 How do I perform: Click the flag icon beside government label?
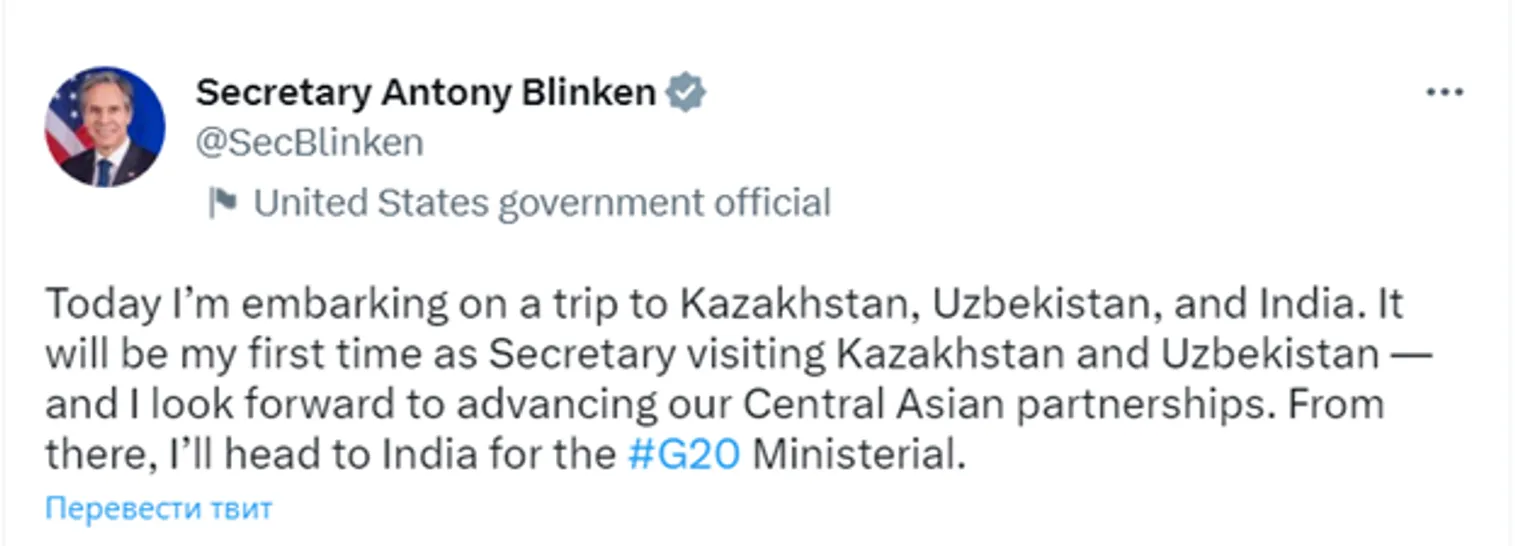coord(221,203)
